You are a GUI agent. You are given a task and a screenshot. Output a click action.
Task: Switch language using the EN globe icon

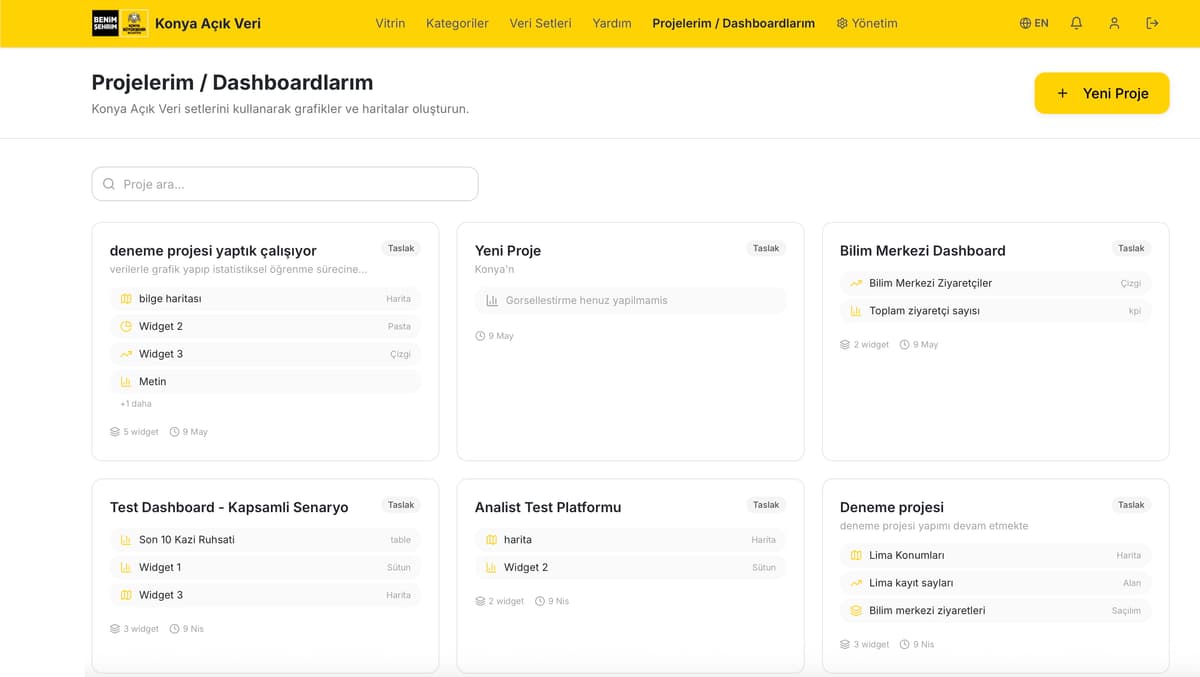tap(1034, 23)
